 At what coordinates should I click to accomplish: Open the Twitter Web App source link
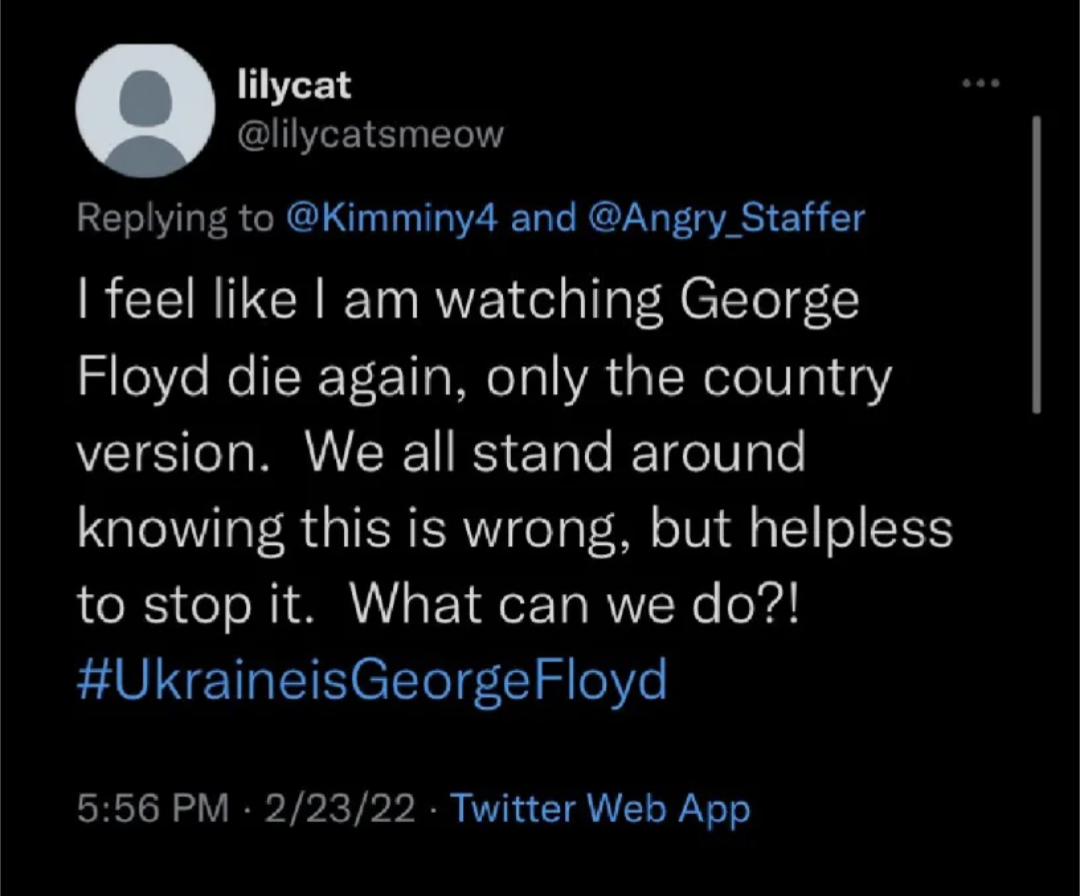tap(600, 808)
